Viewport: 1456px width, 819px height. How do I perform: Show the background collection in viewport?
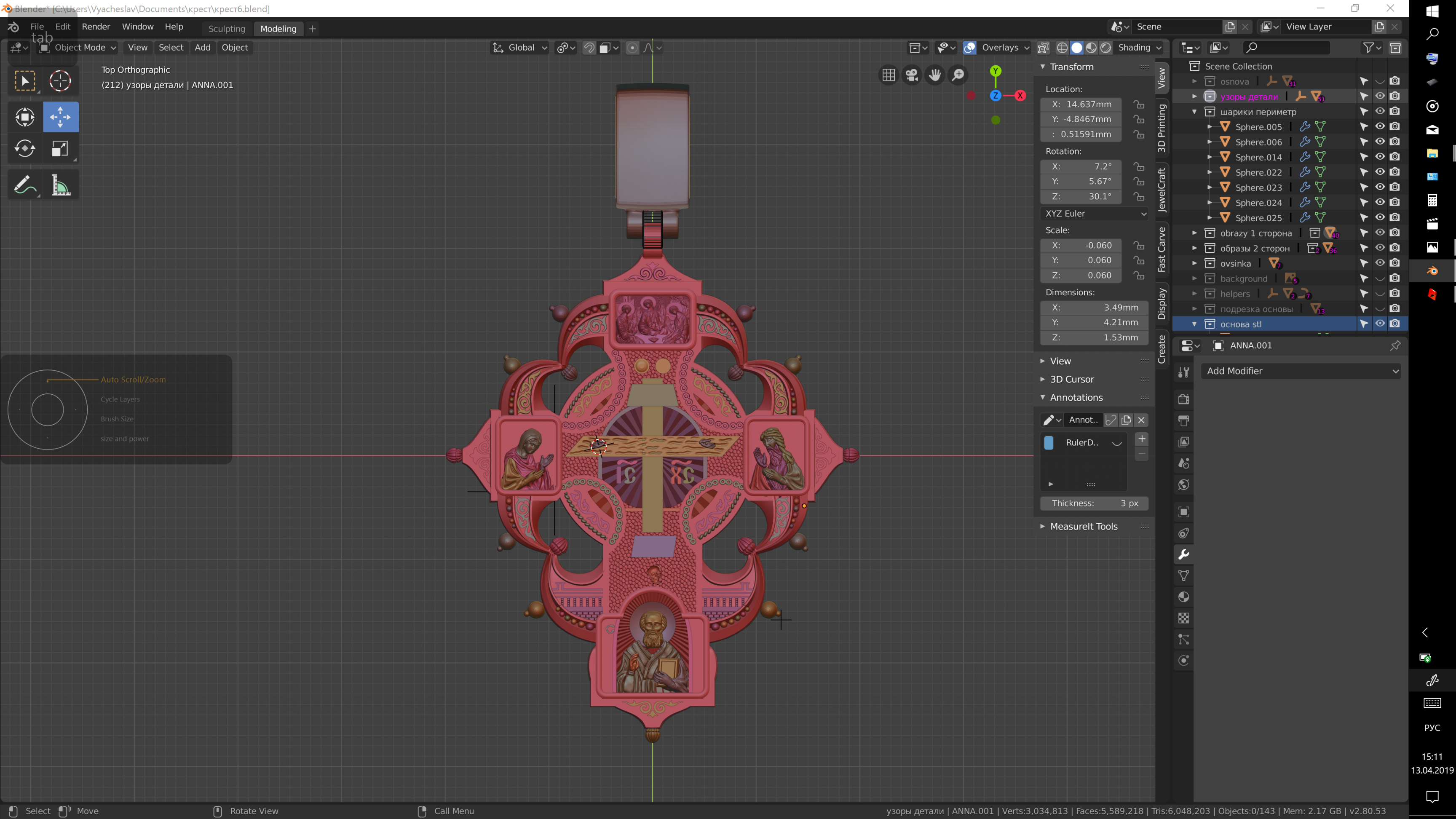tap(1380, 278)
